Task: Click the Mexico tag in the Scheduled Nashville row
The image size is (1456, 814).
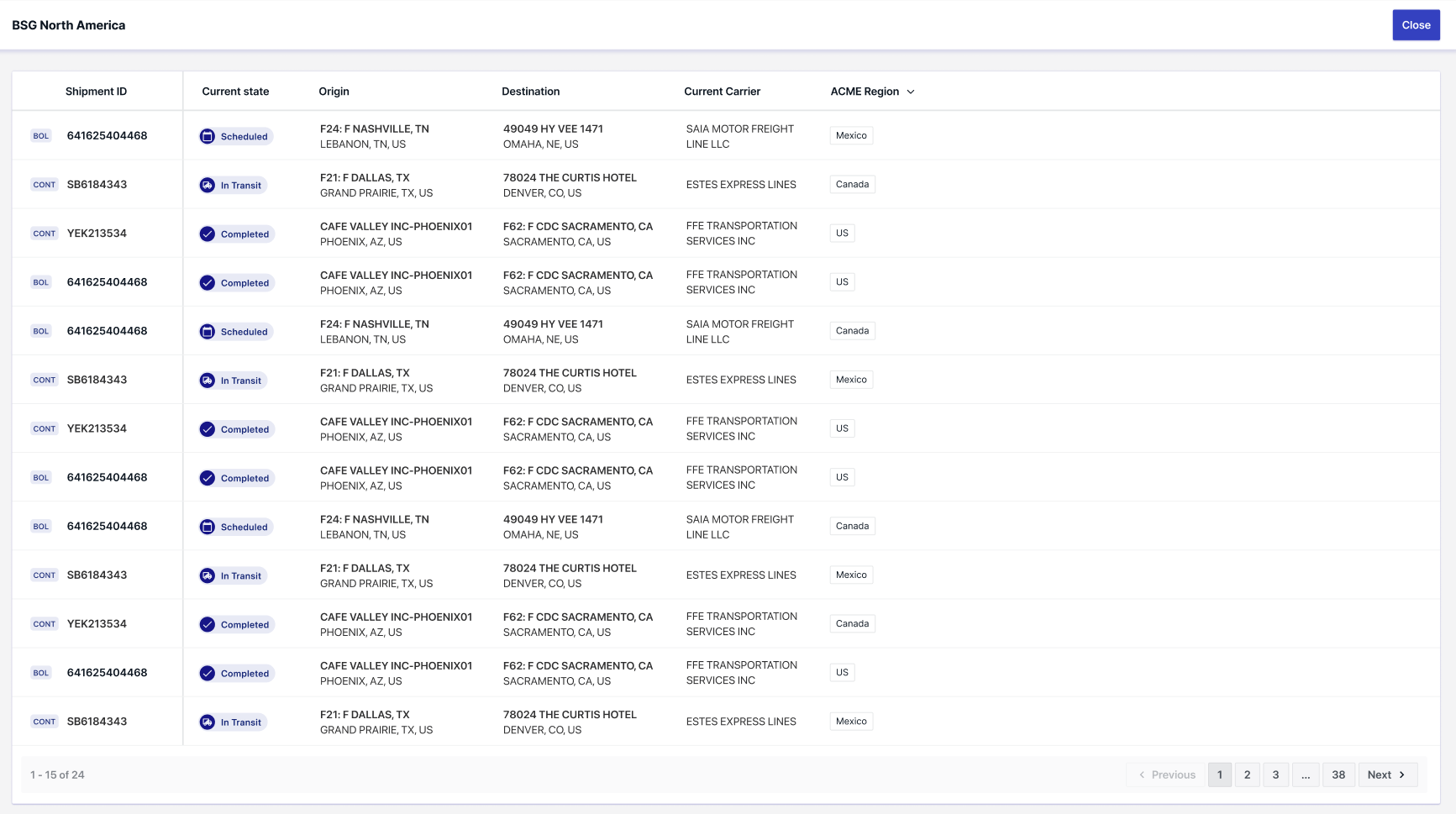Action: [851, 135]
